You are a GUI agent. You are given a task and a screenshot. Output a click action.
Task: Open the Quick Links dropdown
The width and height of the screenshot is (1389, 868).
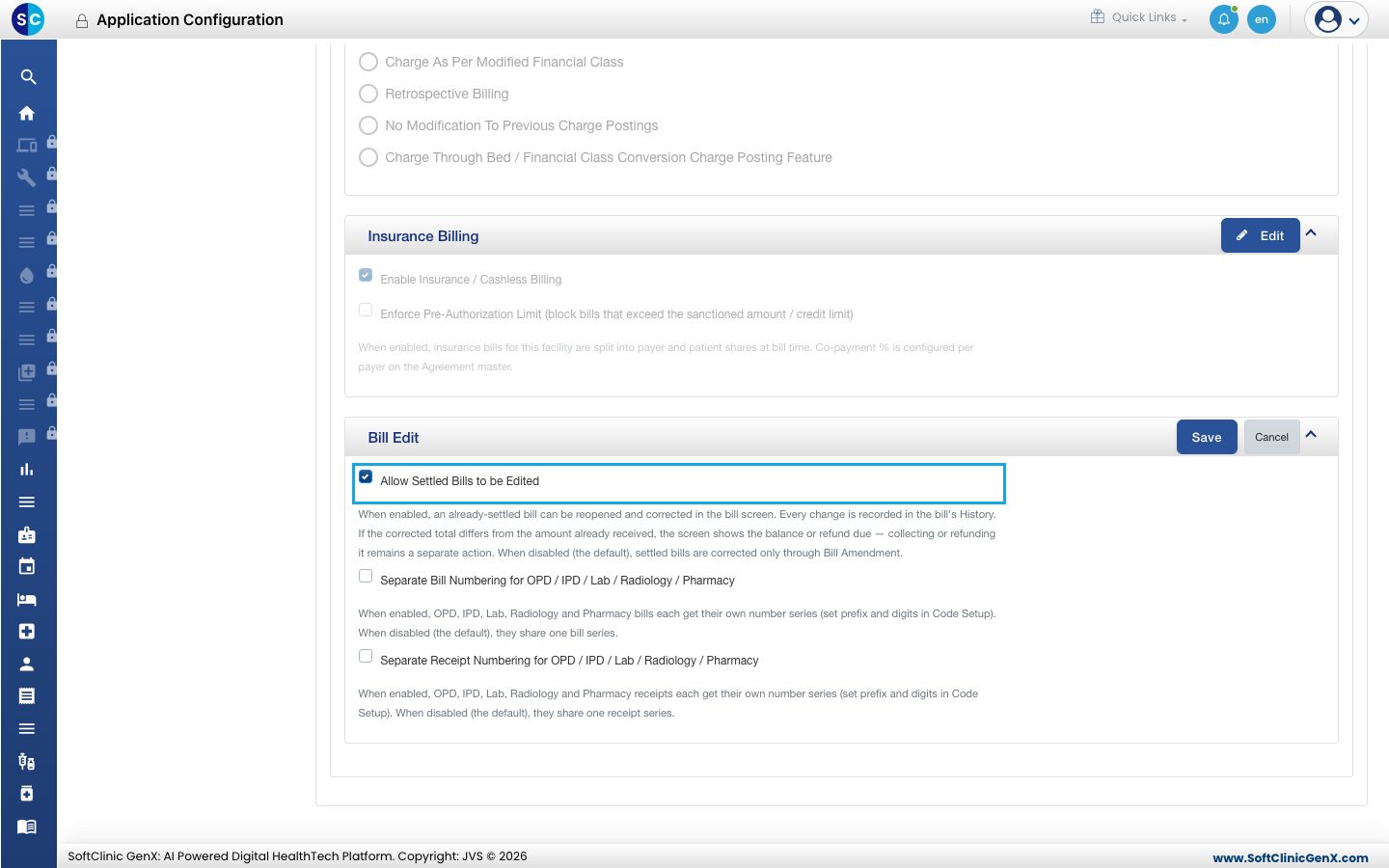click(1139, 17)
